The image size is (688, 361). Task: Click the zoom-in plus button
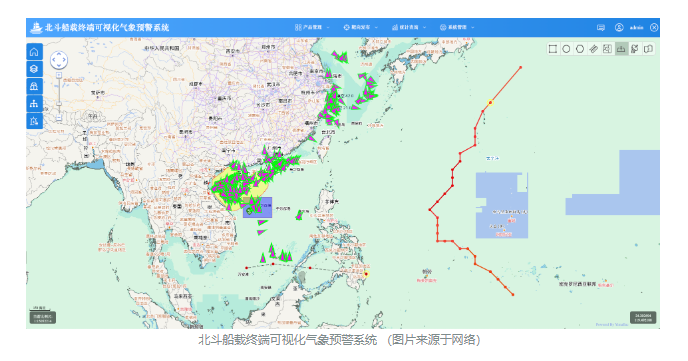click(59, 75)
